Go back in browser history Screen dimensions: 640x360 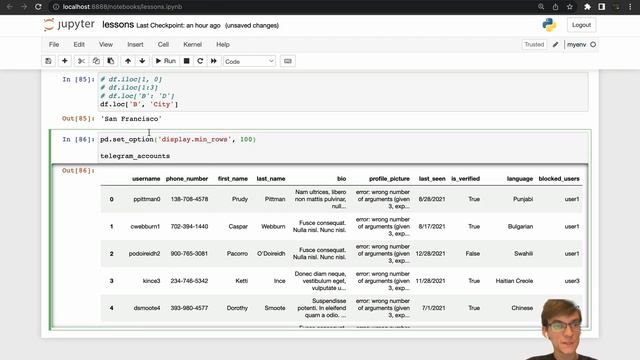point(10,7)
